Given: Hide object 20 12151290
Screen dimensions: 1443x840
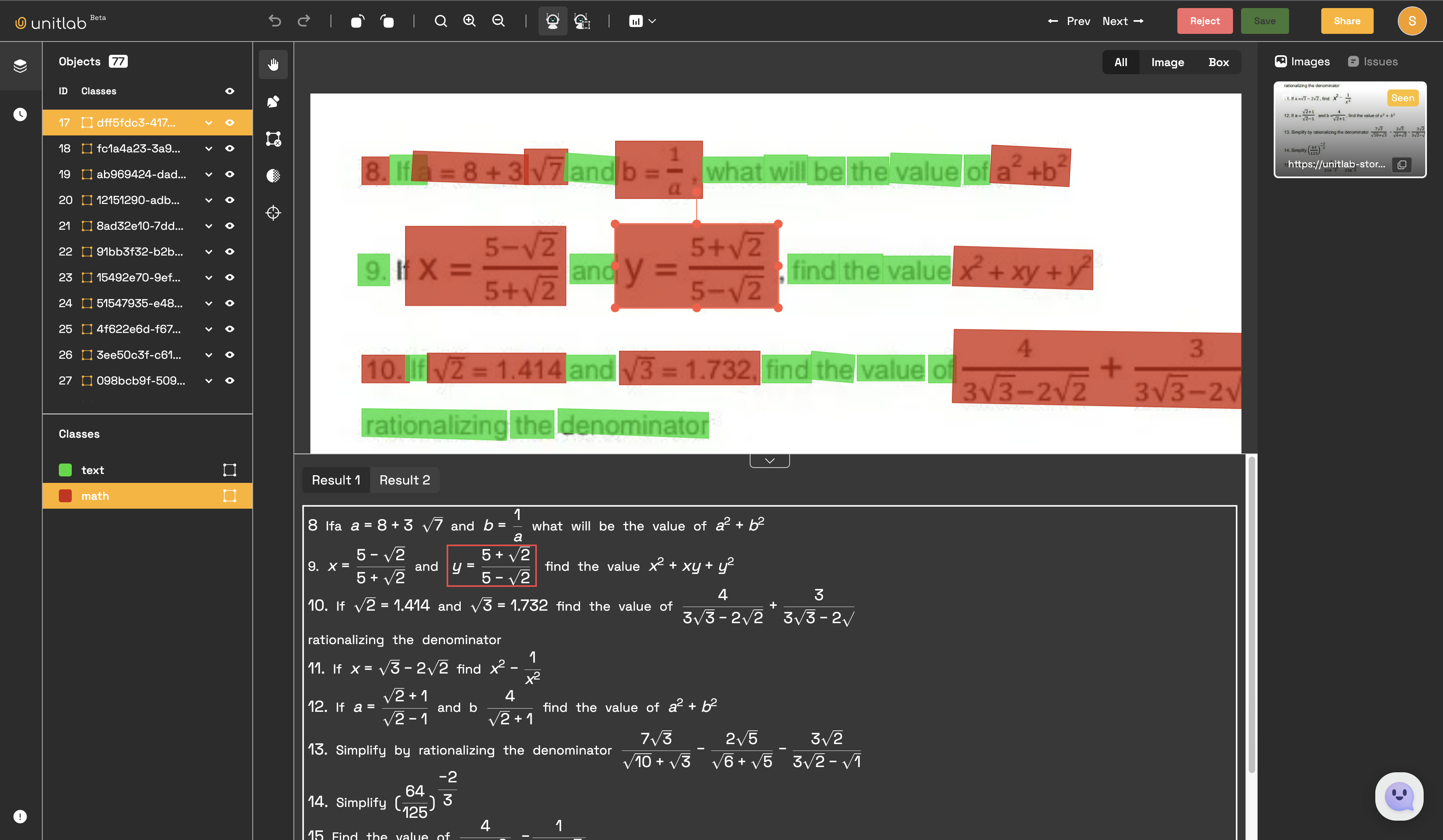Looking at the screenshot, I should point(229,200).
